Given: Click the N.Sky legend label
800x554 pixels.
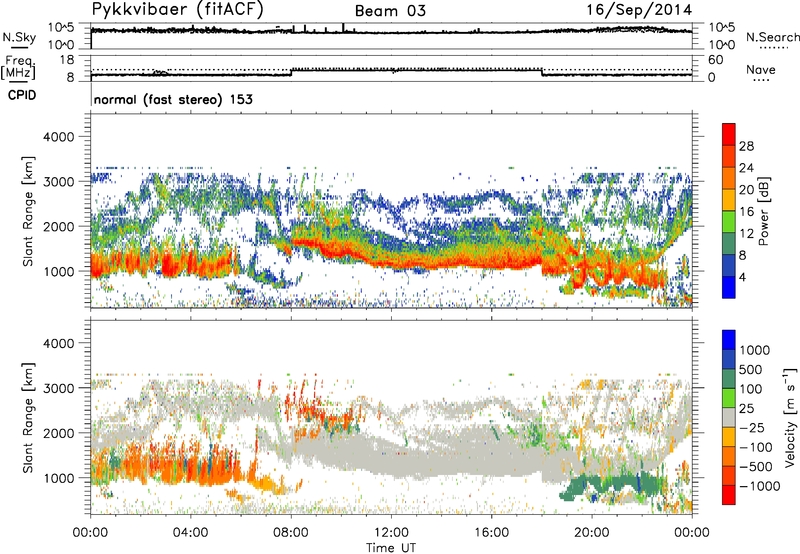Looking at the screenshot, I should point(19,37).
